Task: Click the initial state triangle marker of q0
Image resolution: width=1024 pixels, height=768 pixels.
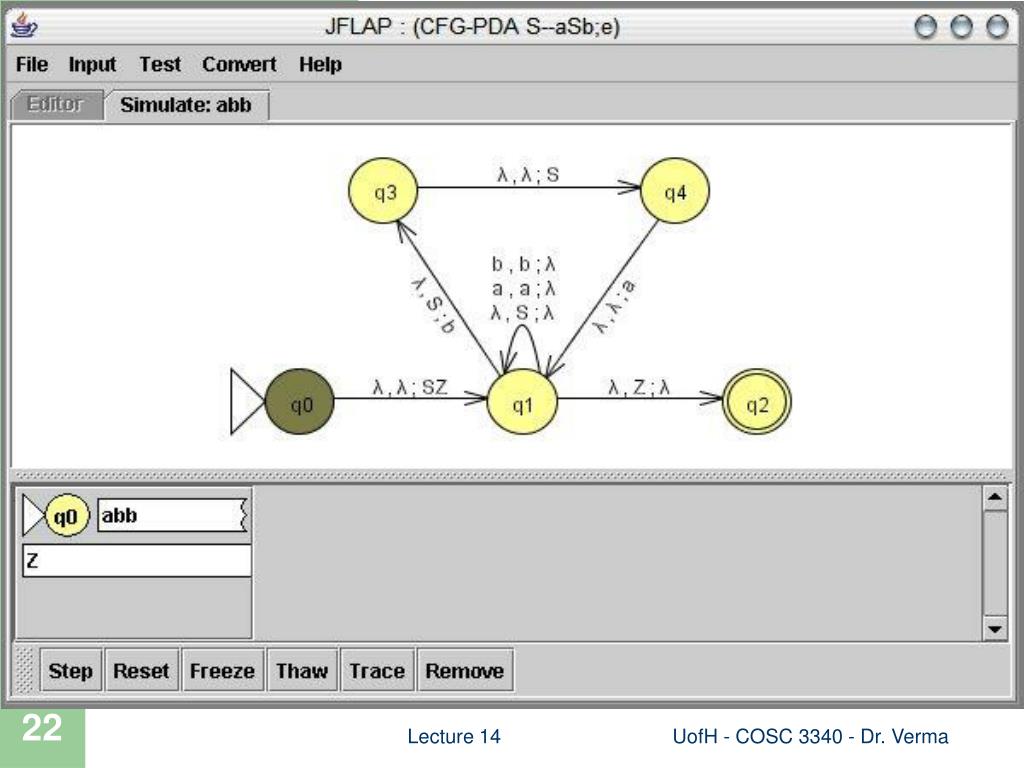Action: [247, 402]
